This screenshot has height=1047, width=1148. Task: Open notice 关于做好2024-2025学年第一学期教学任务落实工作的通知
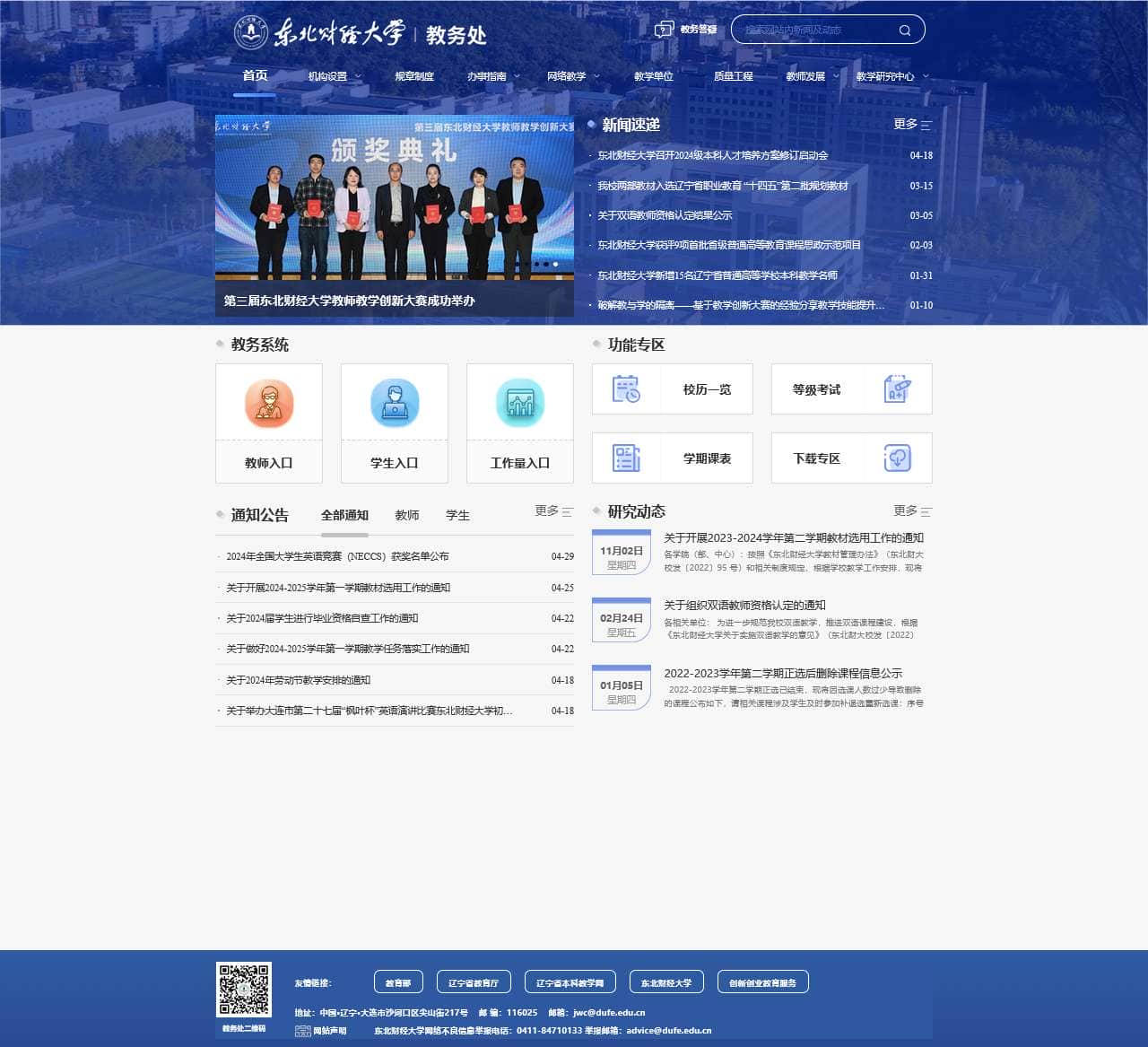[x=348, y=649]
